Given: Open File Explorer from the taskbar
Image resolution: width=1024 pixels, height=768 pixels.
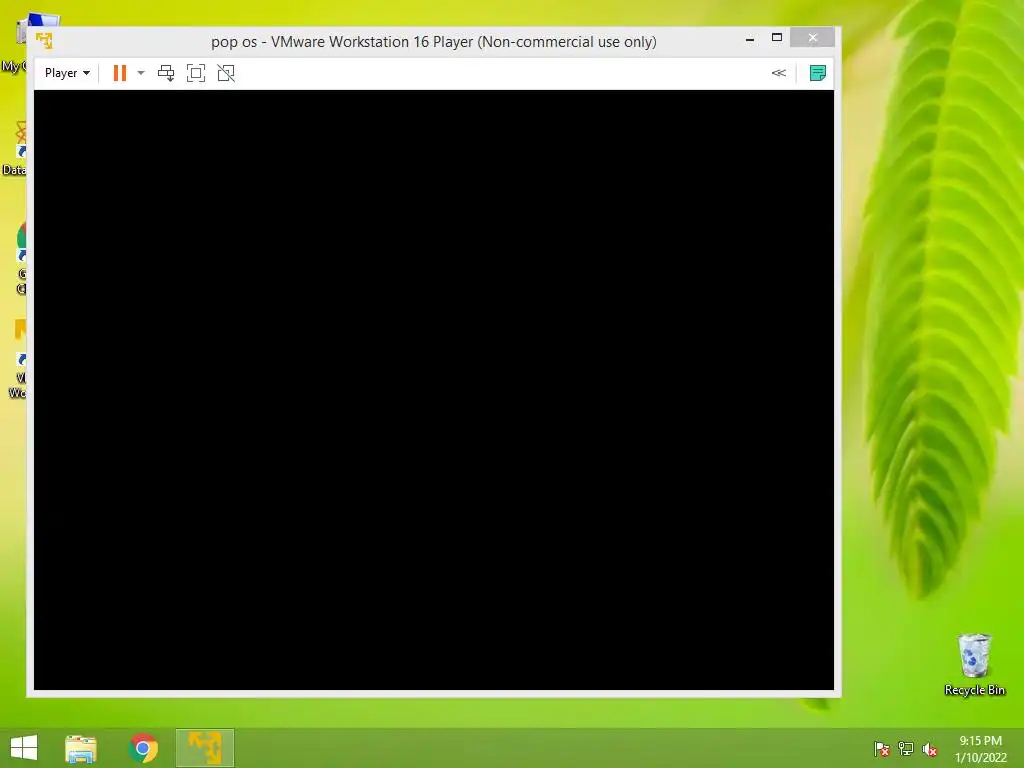Looking at the screenshot, I should coord(81,748).
